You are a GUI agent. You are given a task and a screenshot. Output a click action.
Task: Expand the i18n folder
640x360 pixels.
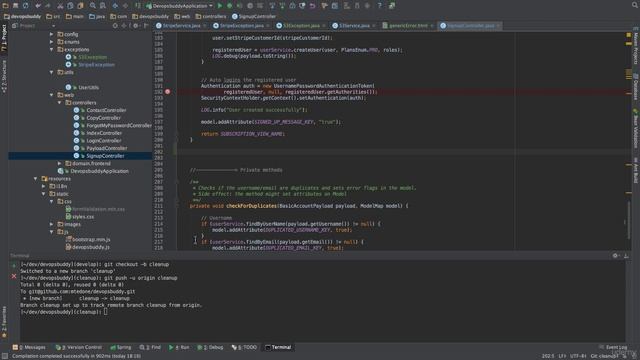point(44,186)
